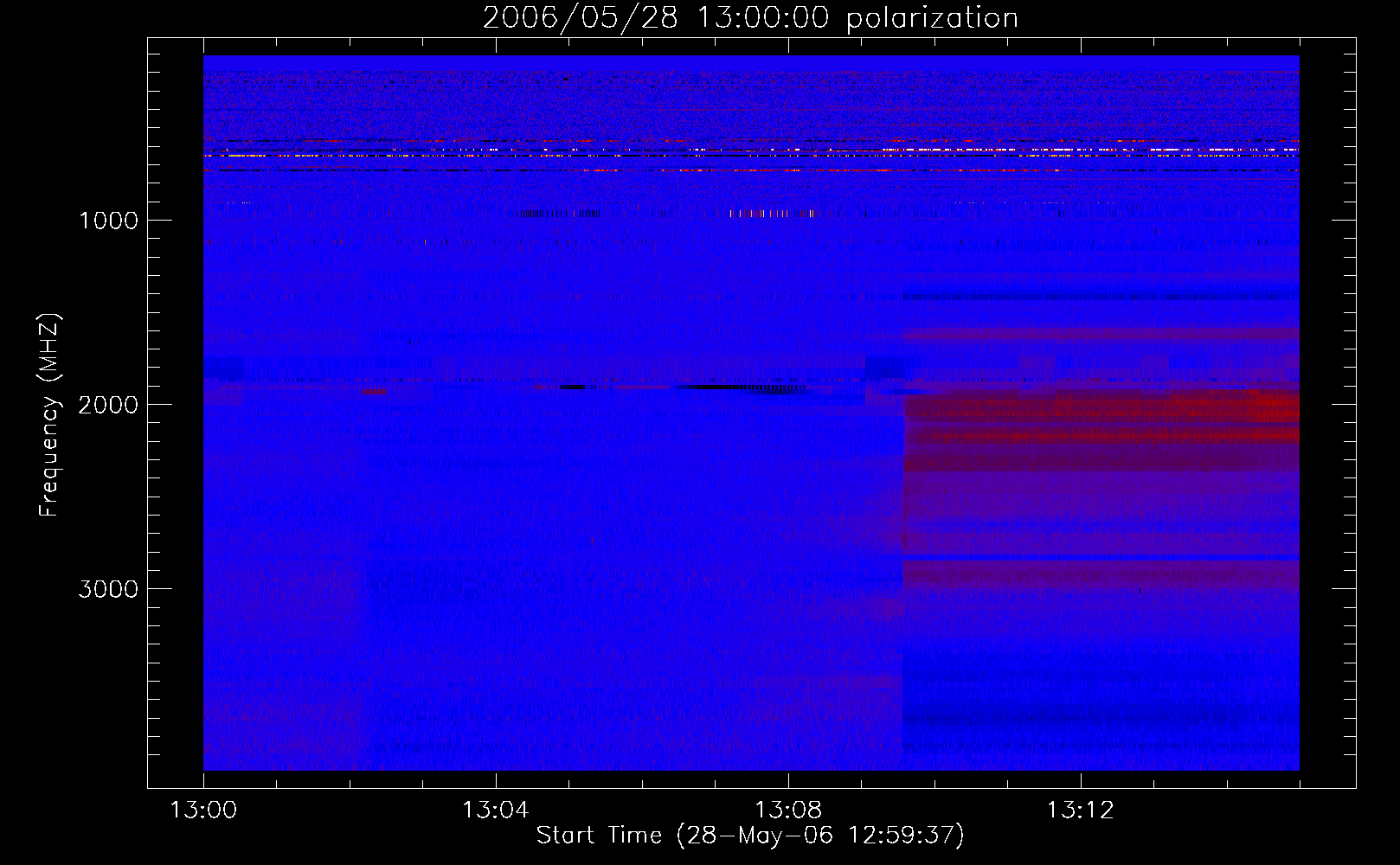Select the plot title '2006/05/28 13:00:00 polarization'
This screenshot has height=865, width=1400.
(750, 18)
